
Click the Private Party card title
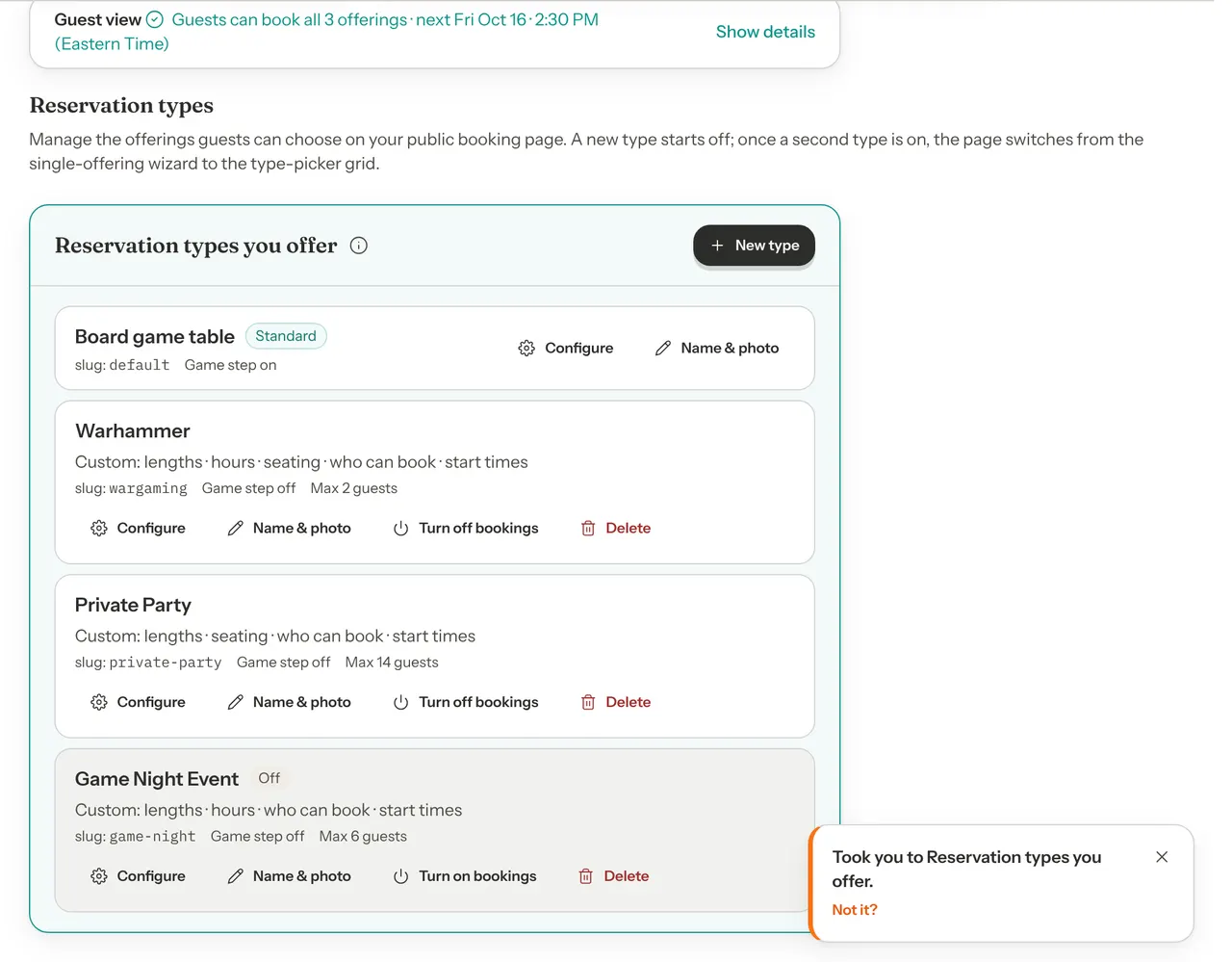click(x=133, y=605)
